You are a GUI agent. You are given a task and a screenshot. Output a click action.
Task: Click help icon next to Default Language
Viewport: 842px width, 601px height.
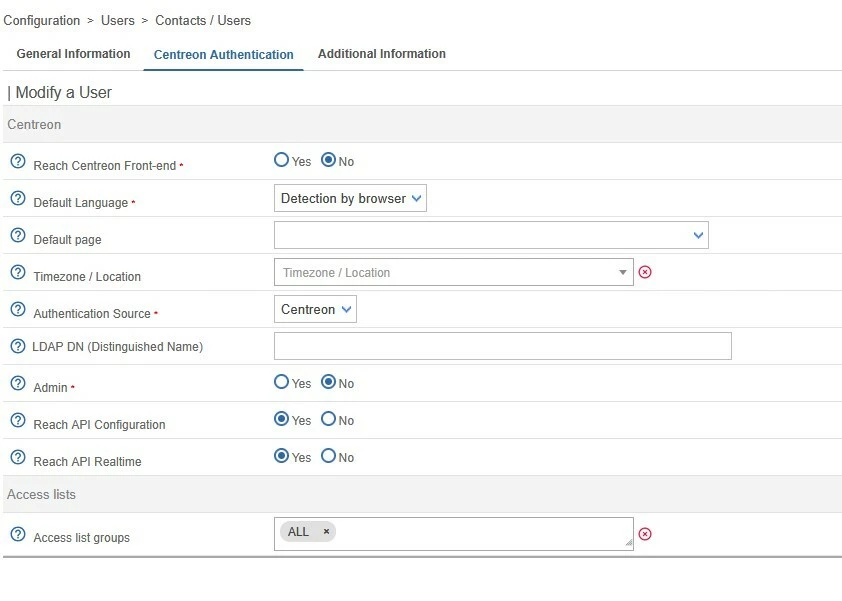[17, 198]
